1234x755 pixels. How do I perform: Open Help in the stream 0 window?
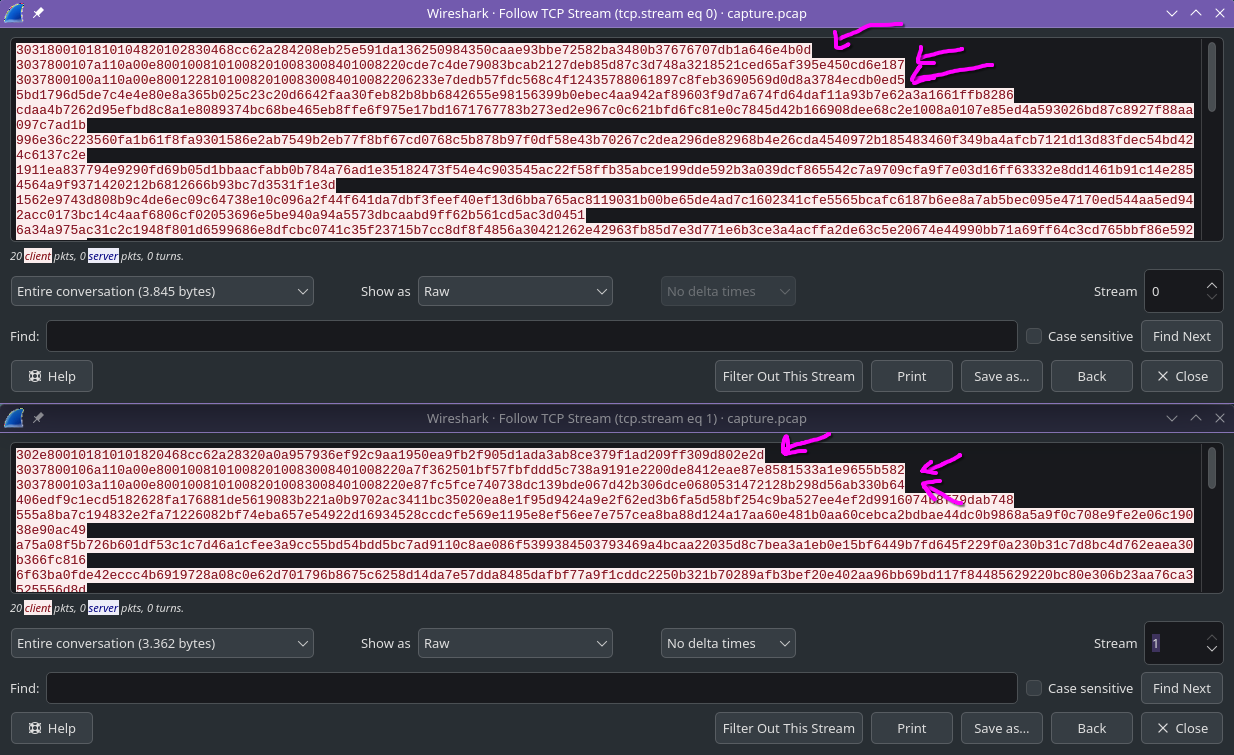[52, 376]
